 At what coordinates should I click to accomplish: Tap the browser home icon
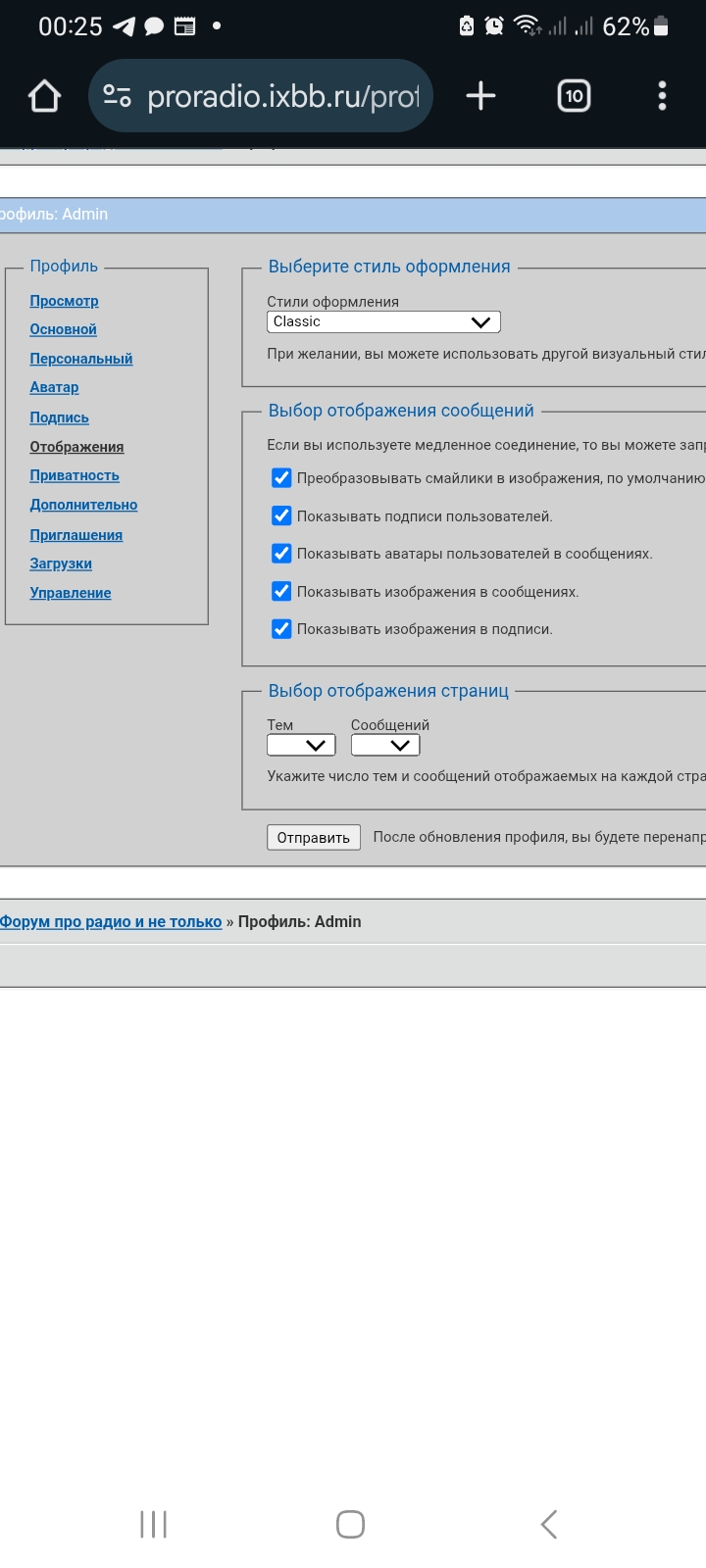pyautogui.click(x=44, y=96)
